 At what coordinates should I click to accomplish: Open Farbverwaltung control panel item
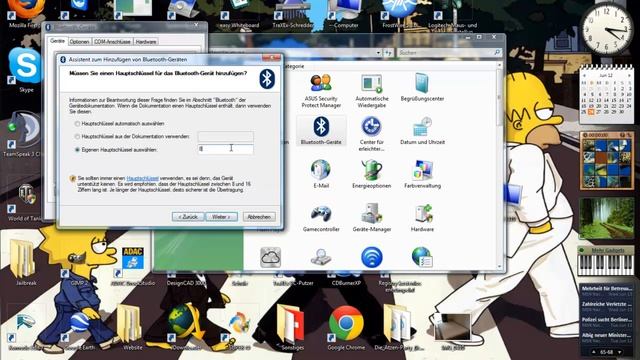[x=422, y=174]
